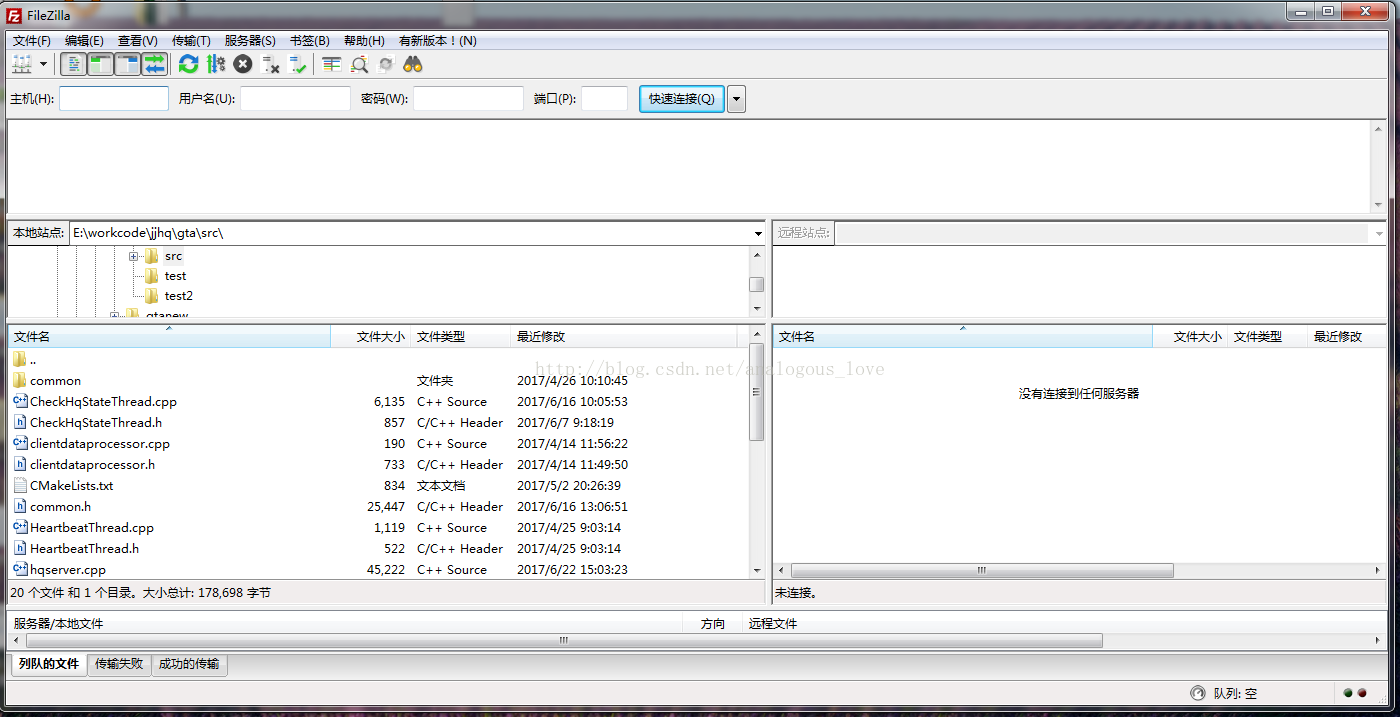The width and height of the screenshot is (1400, 717).
Task: Focus the 用户名(U) username field
Action: click(295, 99)
